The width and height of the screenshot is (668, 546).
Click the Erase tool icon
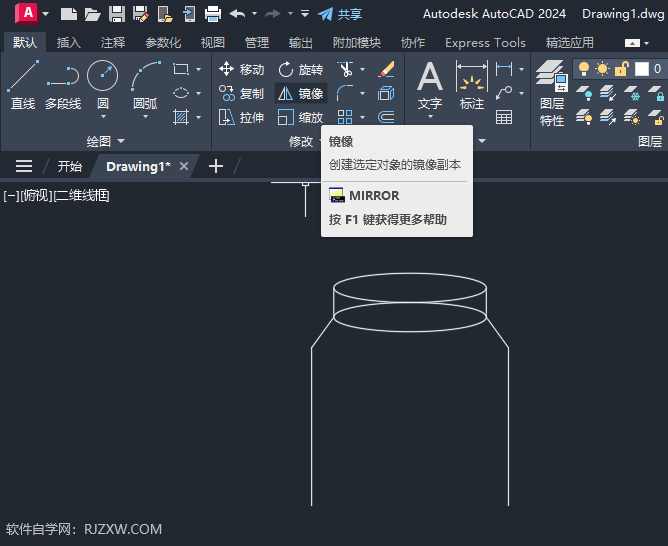tap(386, 69)
